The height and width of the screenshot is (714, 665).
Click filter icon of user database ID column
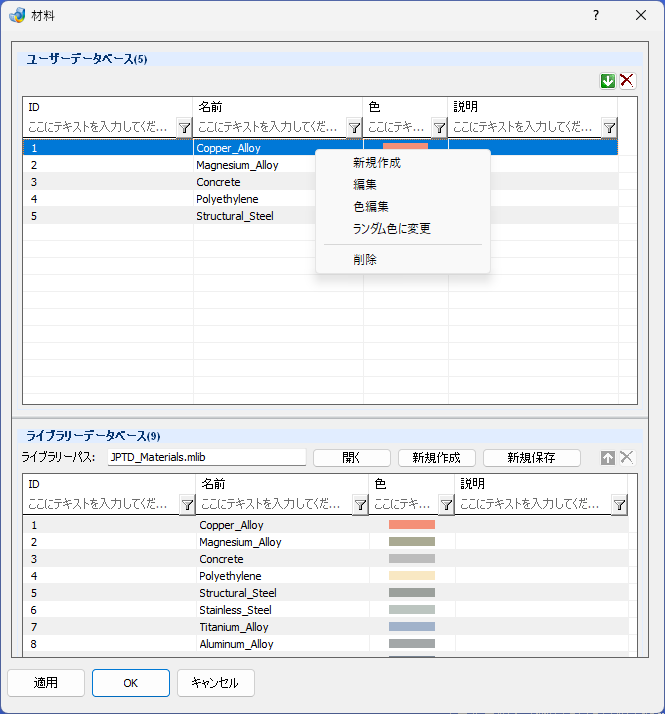(184, 128)
